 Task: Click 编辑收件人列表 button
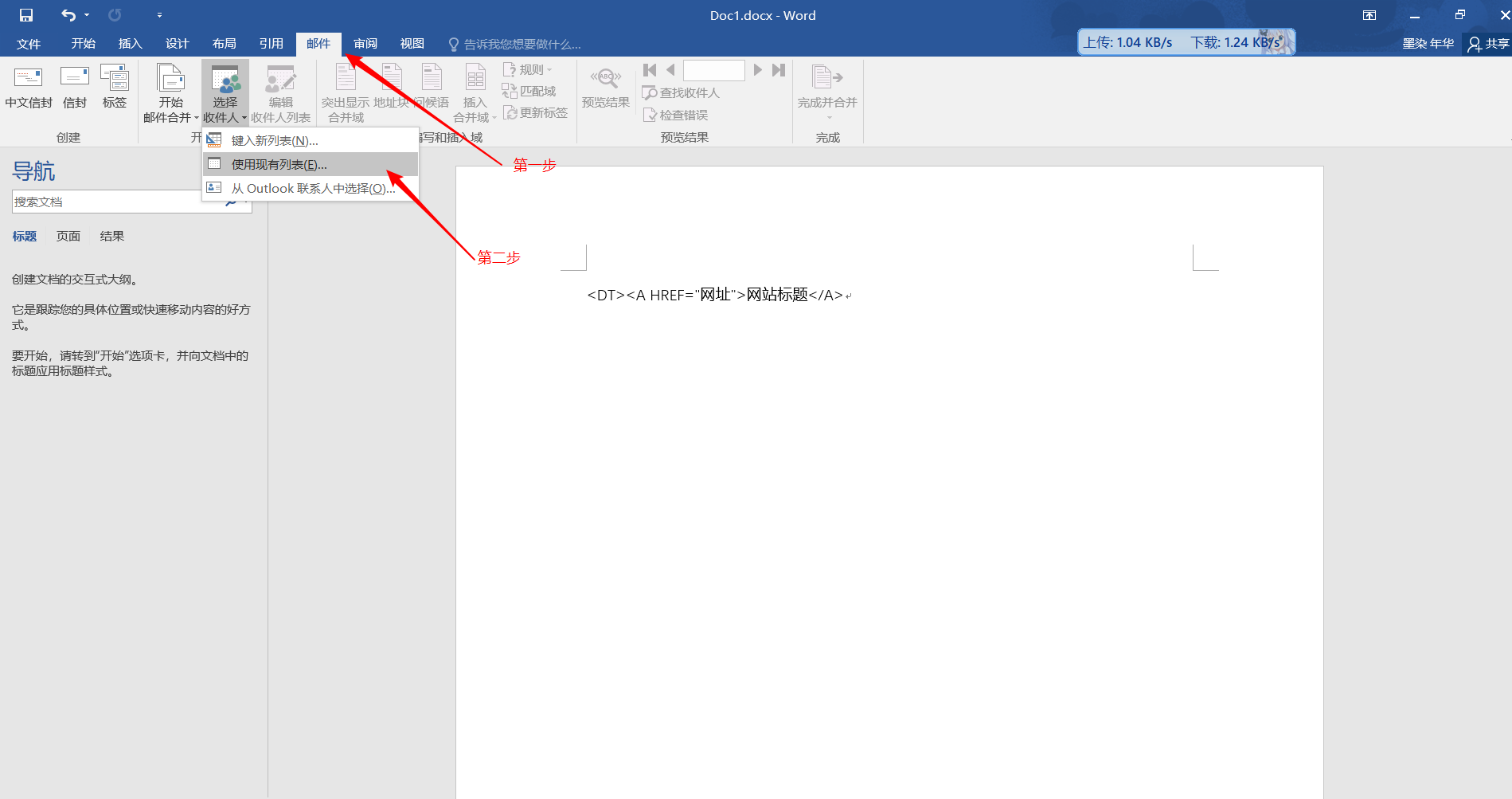pos(281,93)
